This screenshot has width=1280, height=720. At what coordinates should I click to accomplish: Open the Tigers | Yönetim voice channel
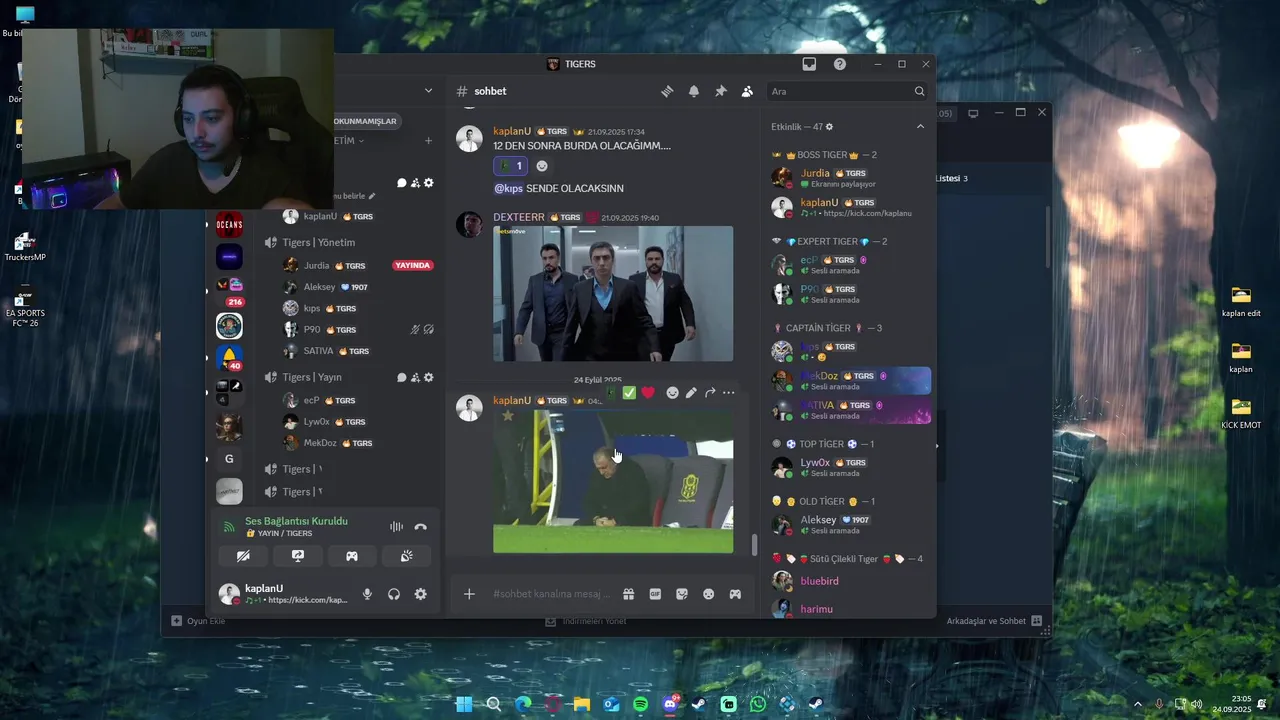(x=318, y=242)
